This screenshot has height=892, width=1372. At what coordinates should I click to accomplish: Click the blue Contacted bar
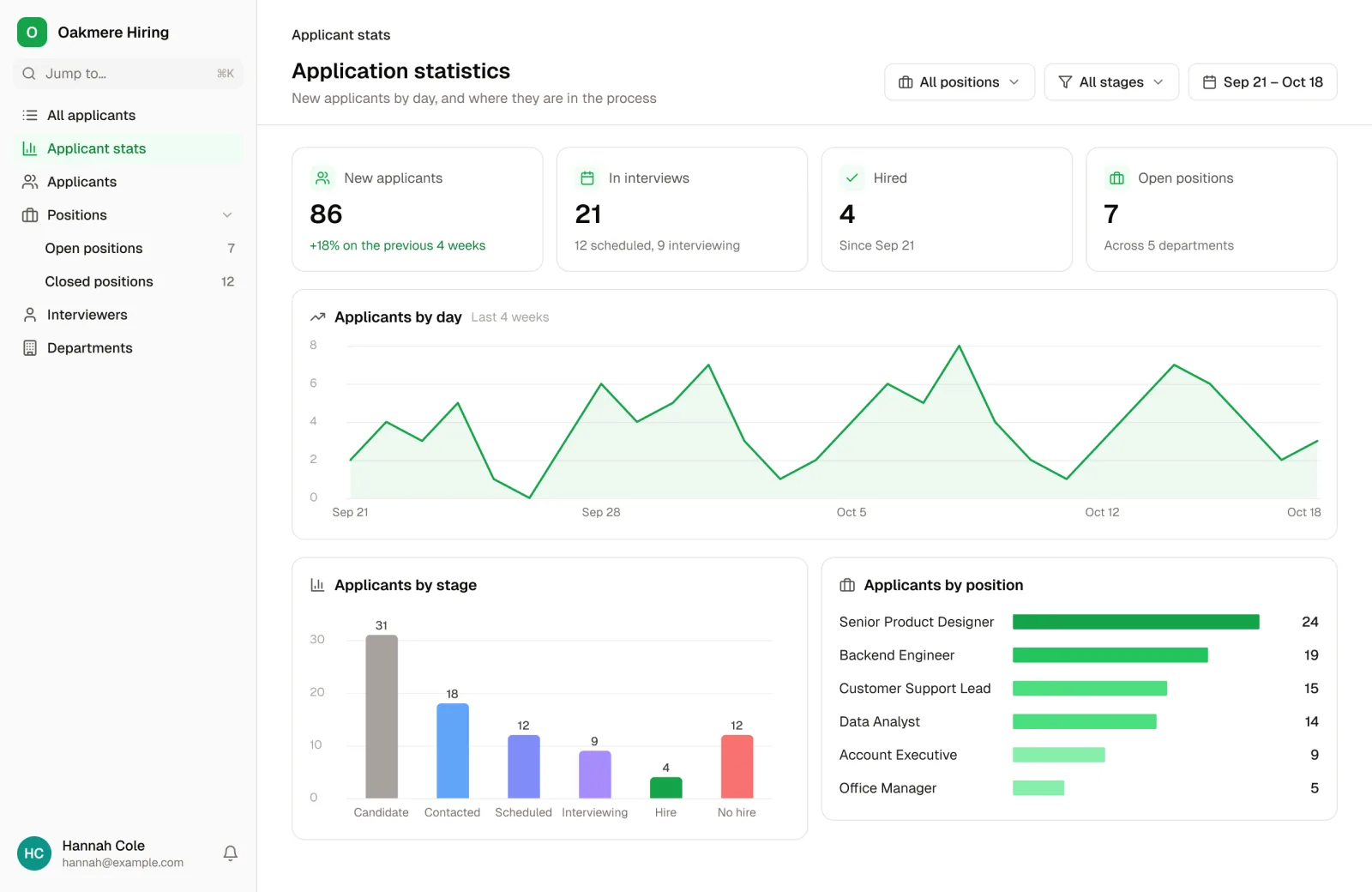click(x=453, y=751)
